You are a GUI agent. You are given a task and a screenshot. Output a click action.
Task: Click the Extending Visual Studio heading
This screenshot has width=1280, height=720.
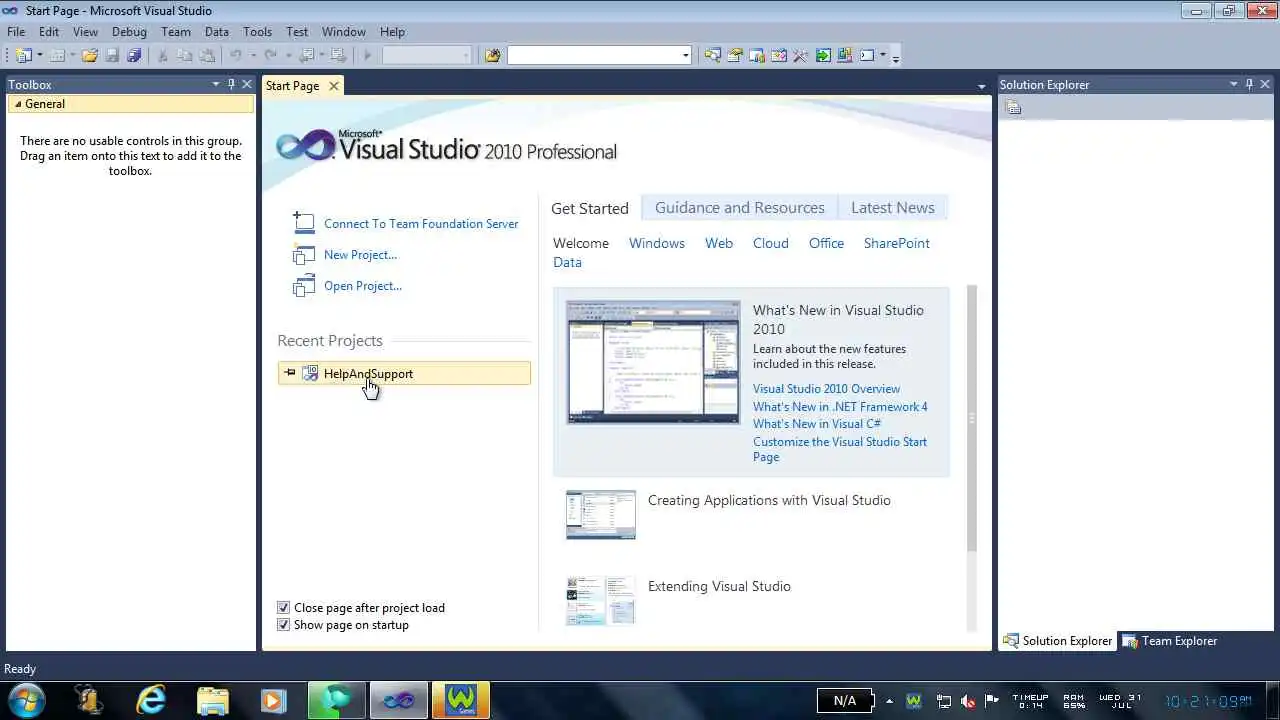(x=719, y=587)
